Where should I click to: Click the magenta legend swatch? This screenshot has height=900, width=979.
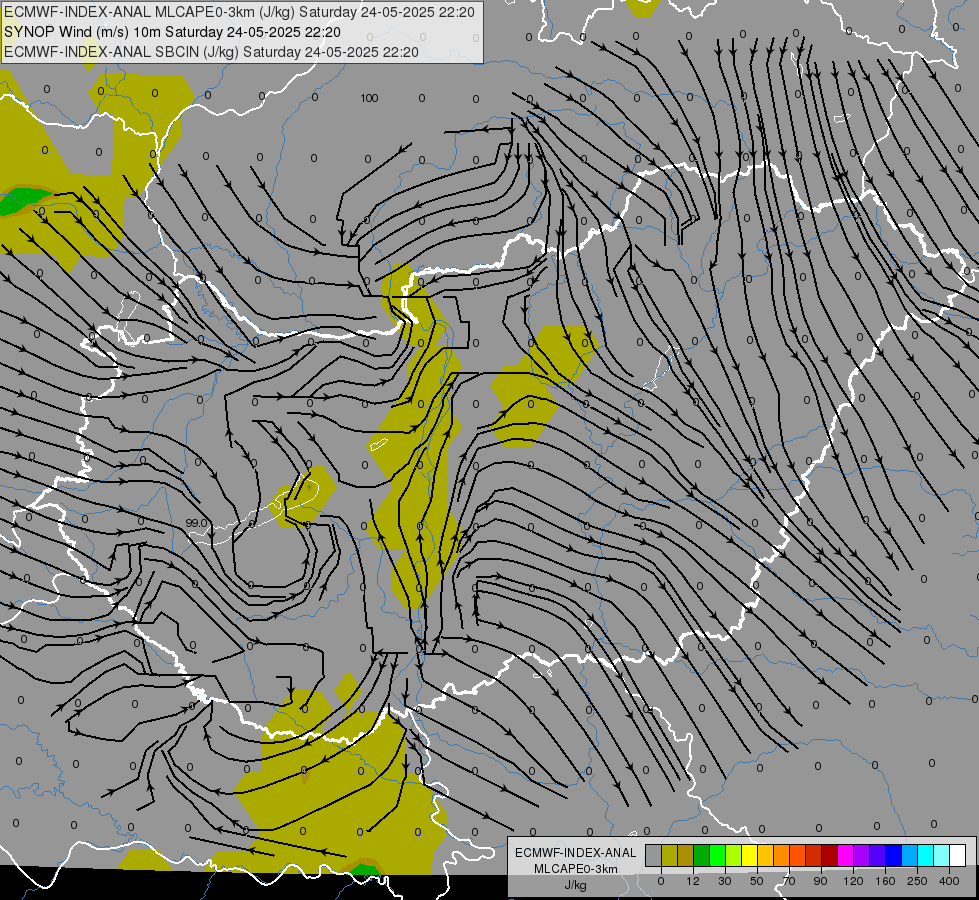(845, 856)
